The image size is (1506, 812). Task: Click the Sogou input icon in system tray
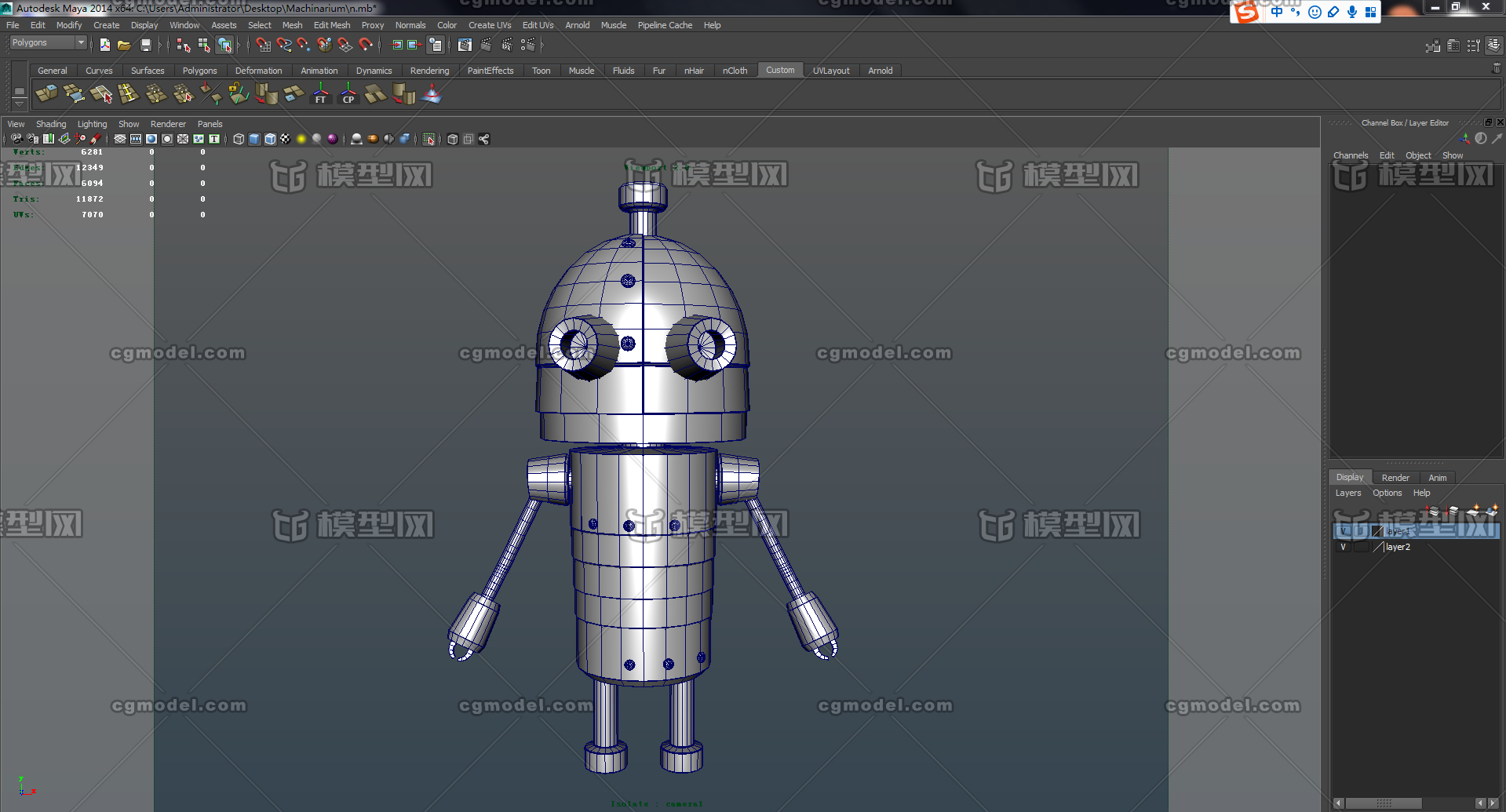tap(1247, 12)
